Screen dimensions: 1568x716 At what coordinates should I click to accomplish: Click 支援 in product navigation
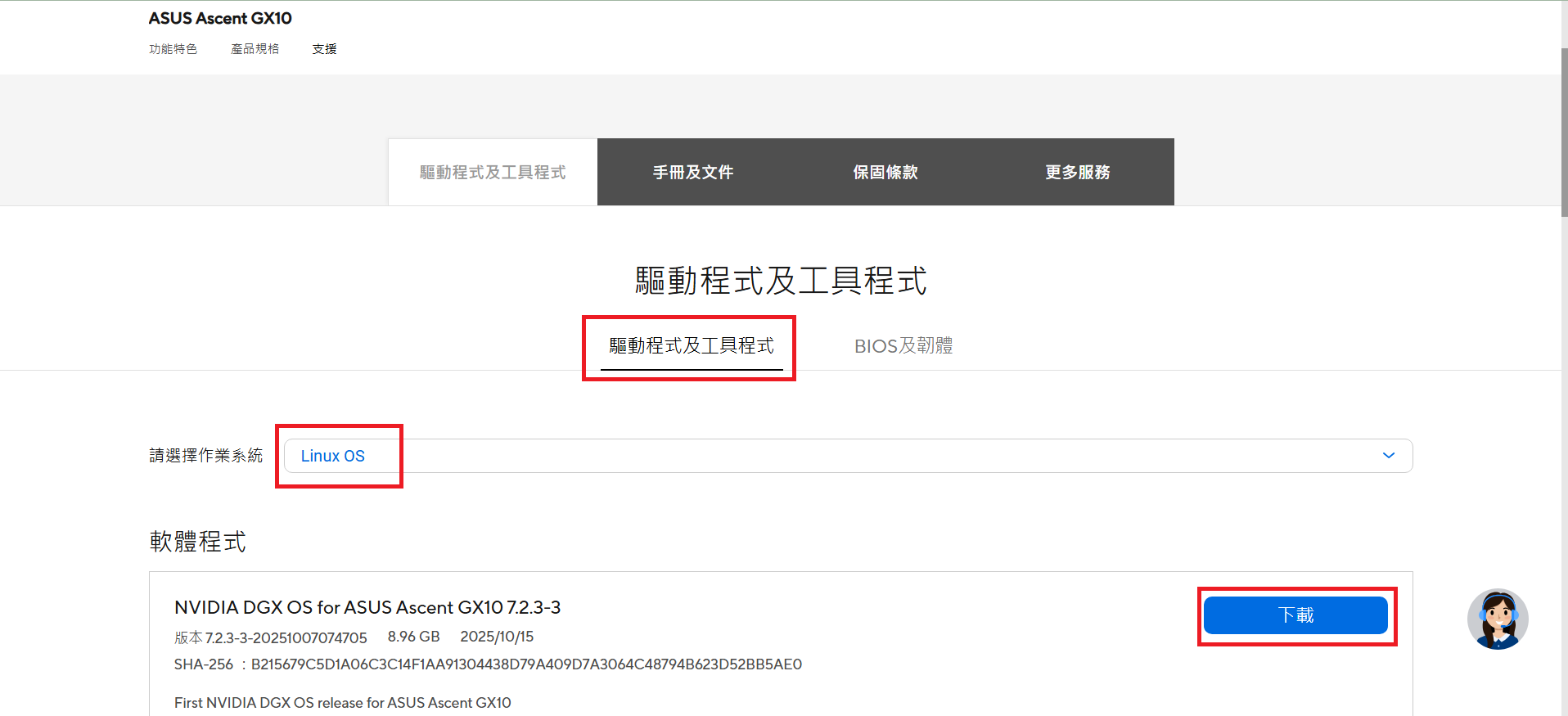(x=324, y=49)
